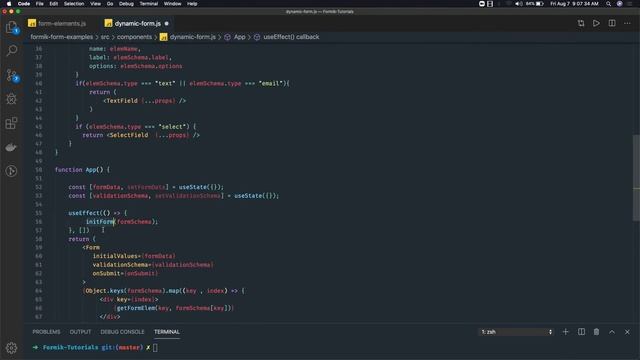Click the Run Code play icon

596,23
